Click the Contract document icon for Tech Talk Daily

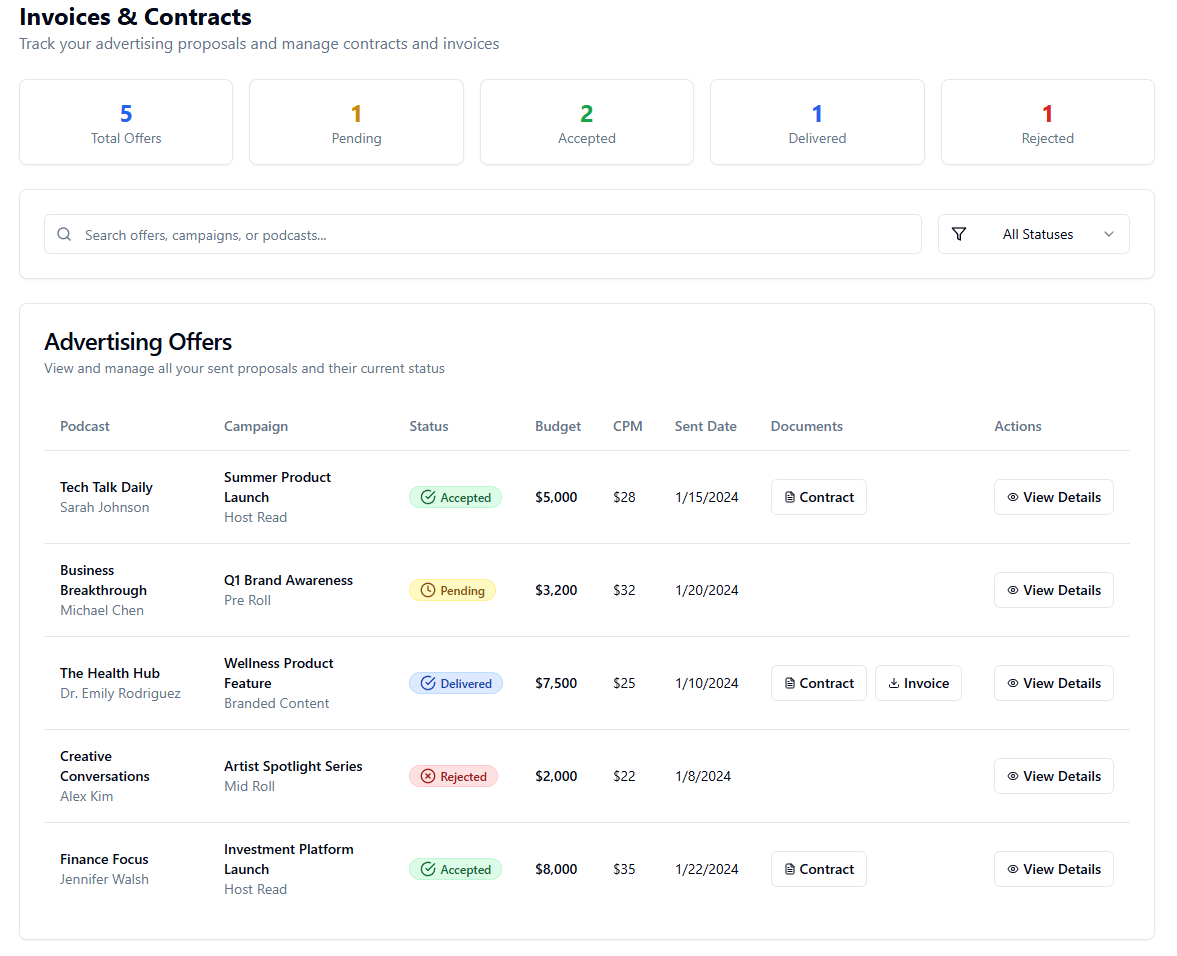(789, 497)
